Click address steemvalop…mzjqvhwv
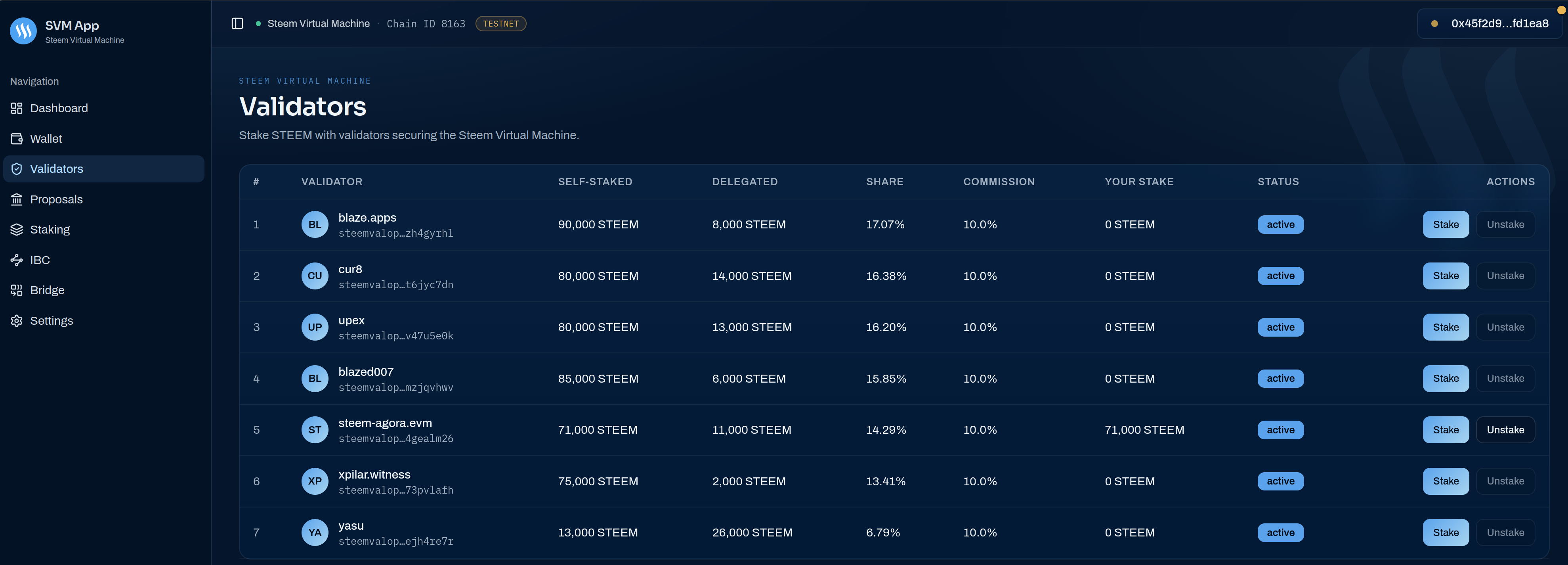Screen dimensions: 1568x565 click(x=395, y=387)
